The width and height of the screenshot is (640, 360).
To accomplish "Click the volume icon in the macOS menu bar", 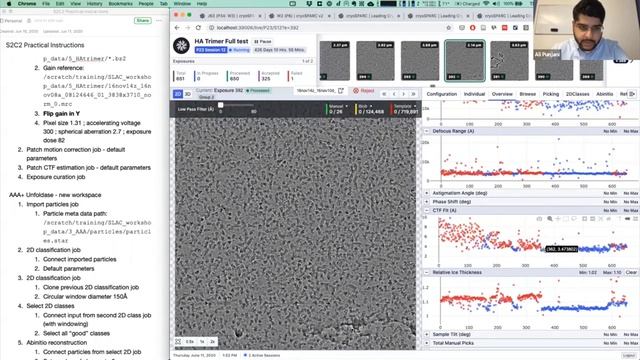I will [x=496, y=4].
